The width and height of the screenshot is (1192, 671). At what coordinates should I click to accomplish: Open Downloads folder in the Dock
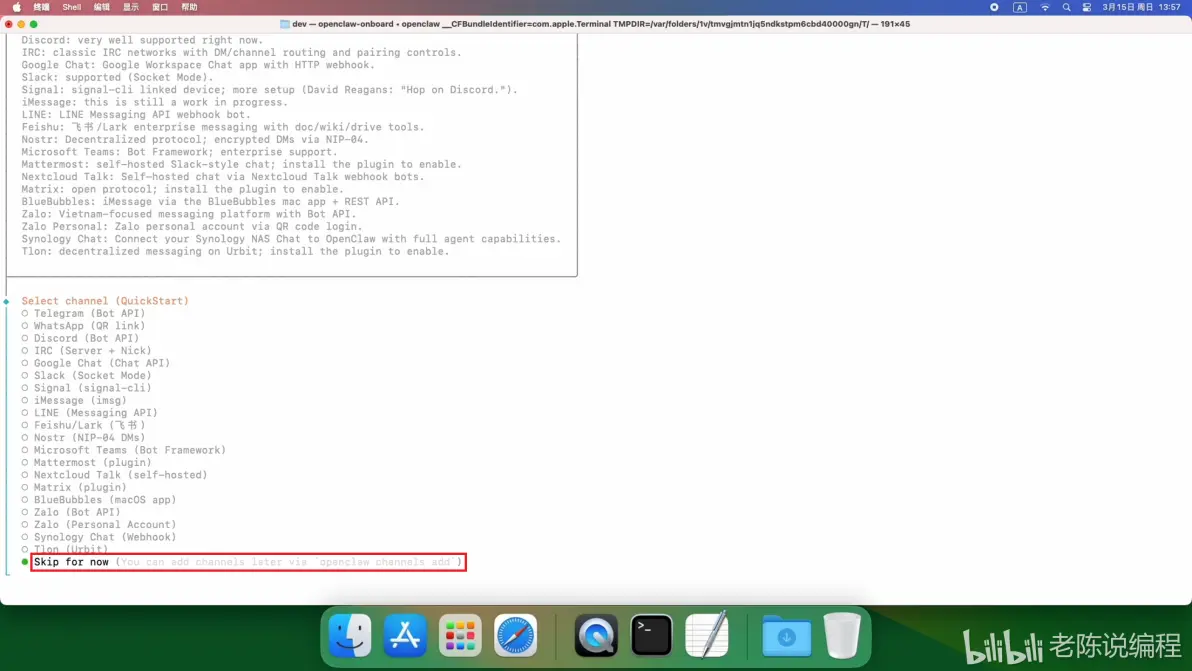tap(787, 635)
